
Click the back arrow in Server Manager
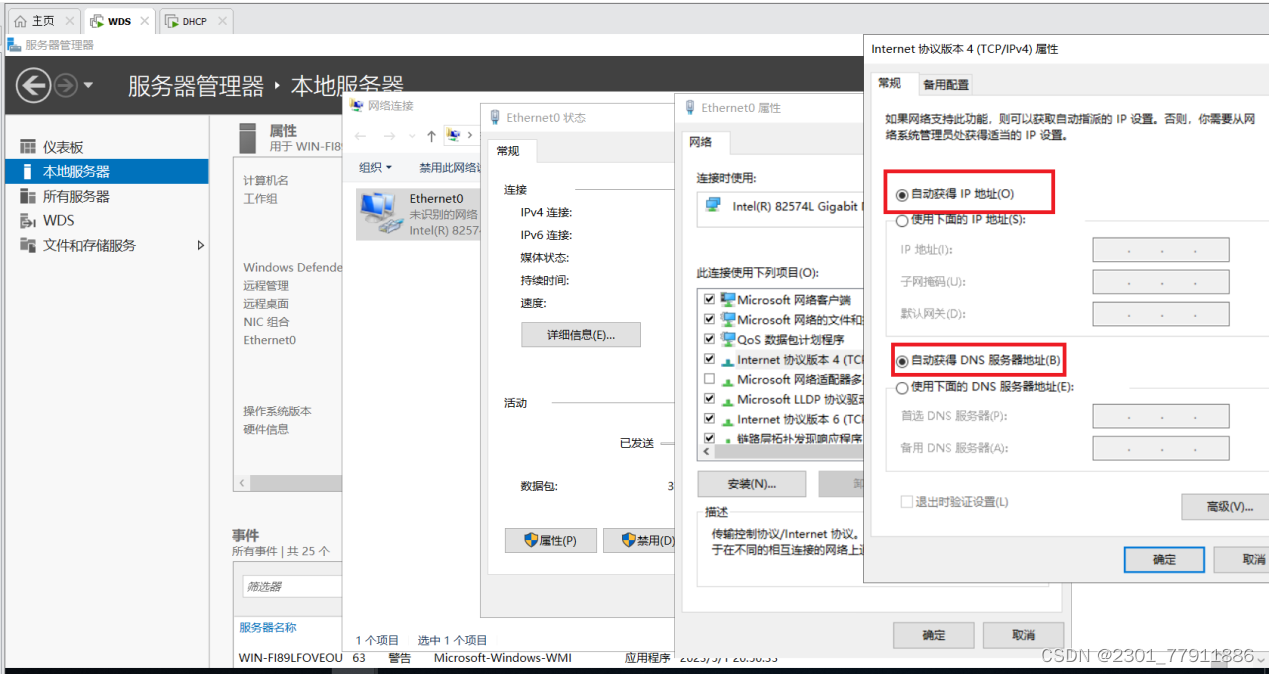pyautogui.click(x=33, y=86)
